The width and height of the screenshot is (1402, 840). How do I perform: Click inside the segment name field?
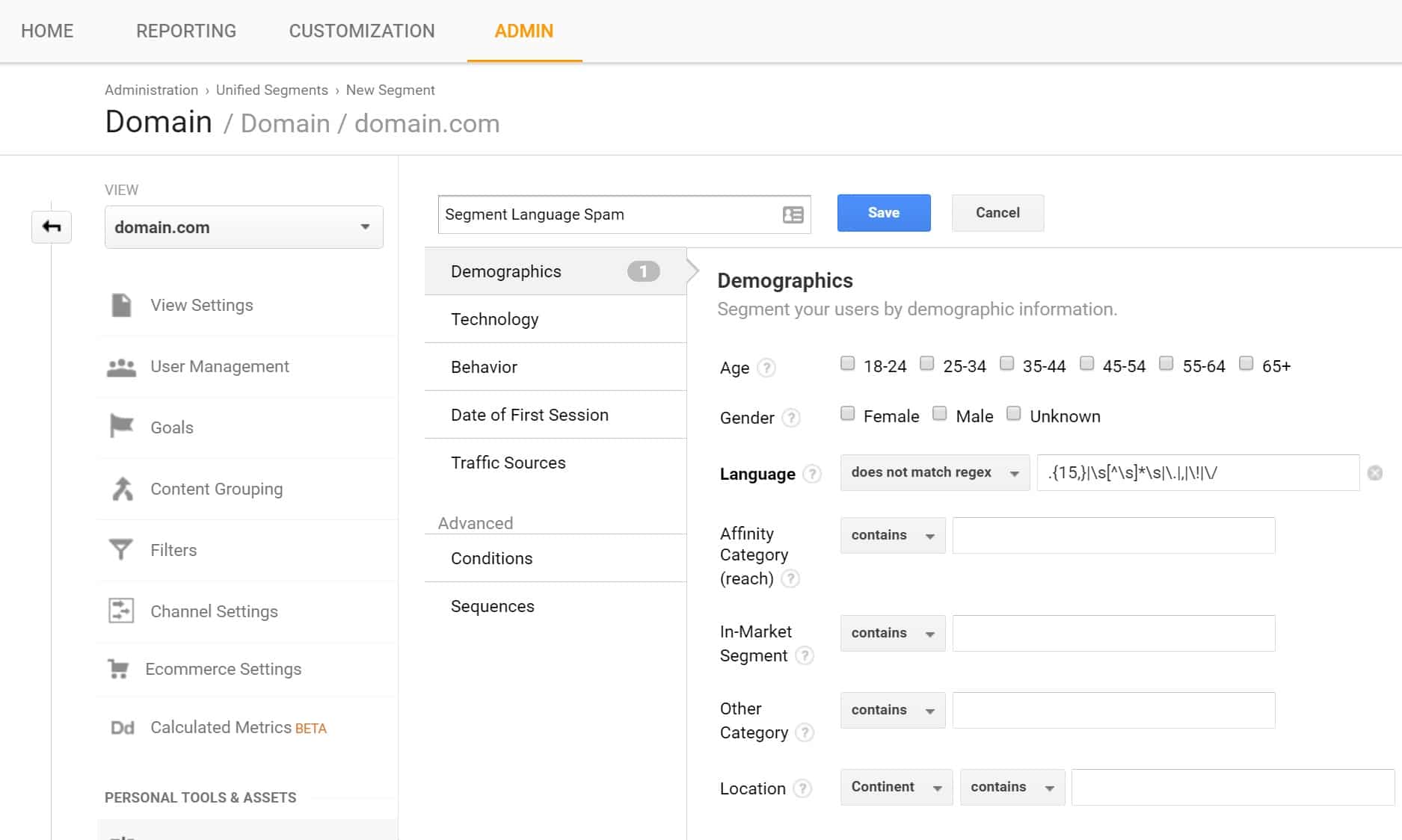click(x=606, y=214)
